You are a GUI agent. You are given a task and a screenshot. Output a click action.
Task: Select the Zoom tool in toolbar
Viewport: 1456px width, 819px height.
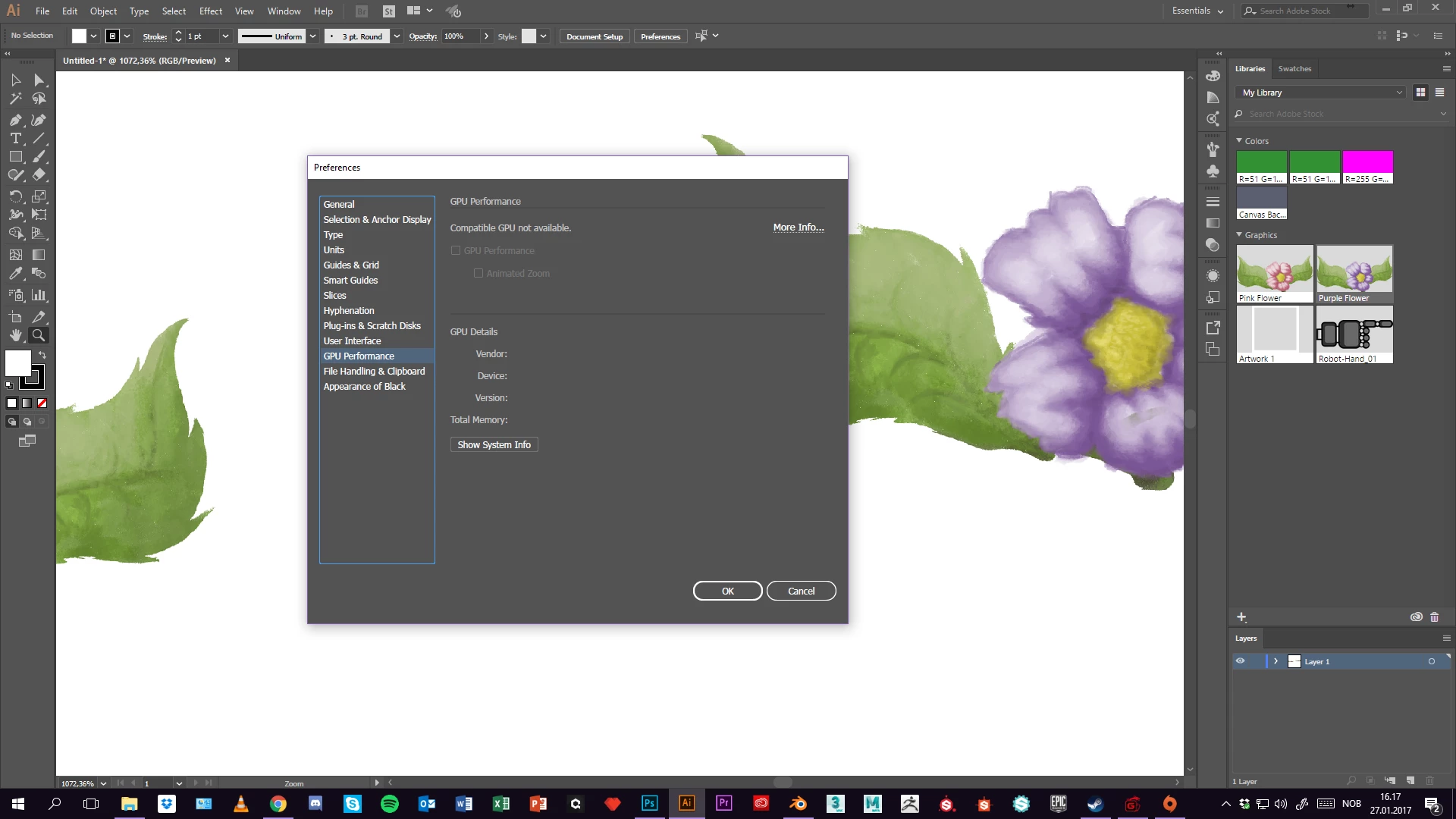click(x=39, y=335)
